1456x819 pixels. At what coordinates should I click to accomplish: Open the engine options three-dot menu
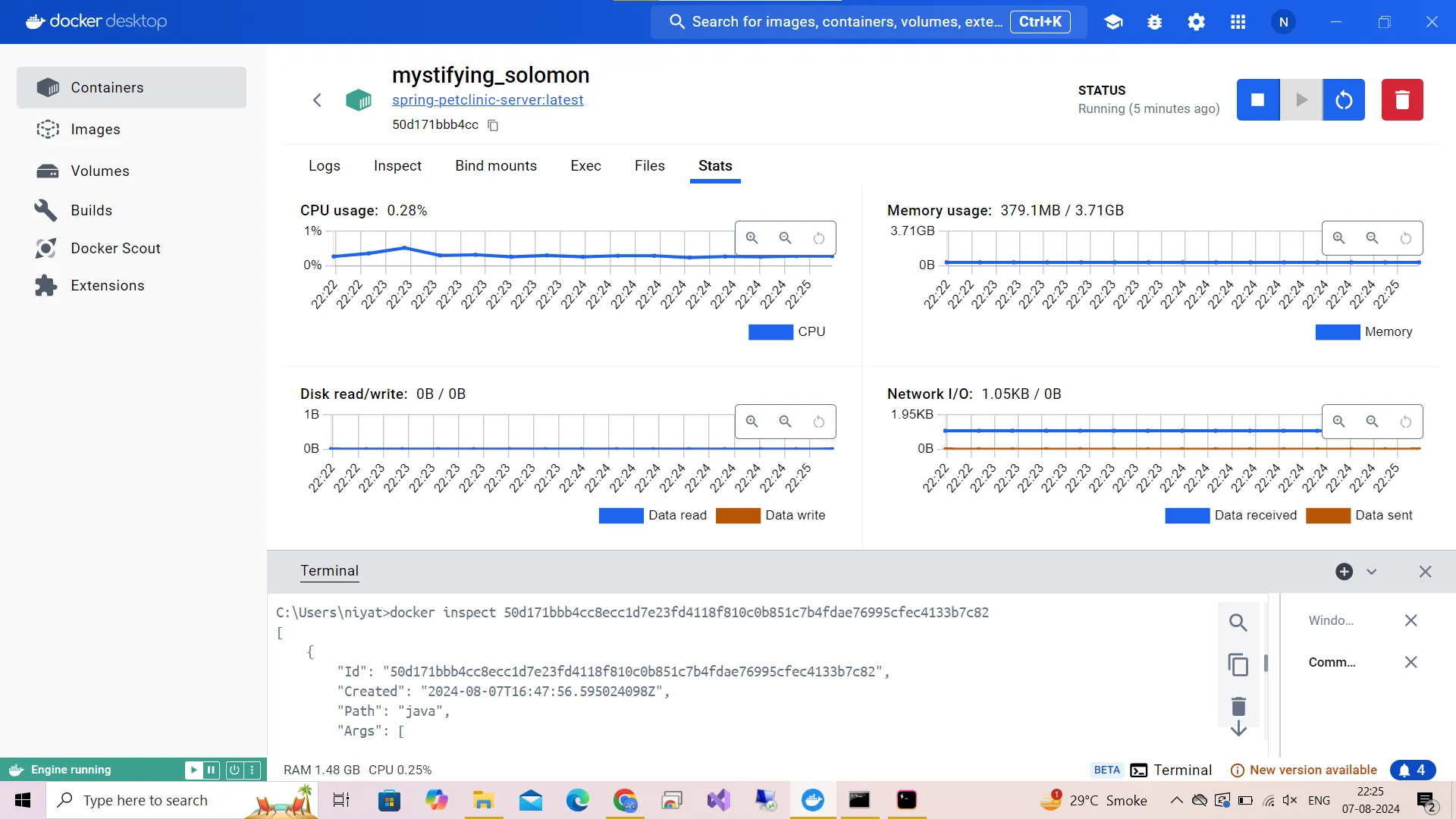[253, 770]
